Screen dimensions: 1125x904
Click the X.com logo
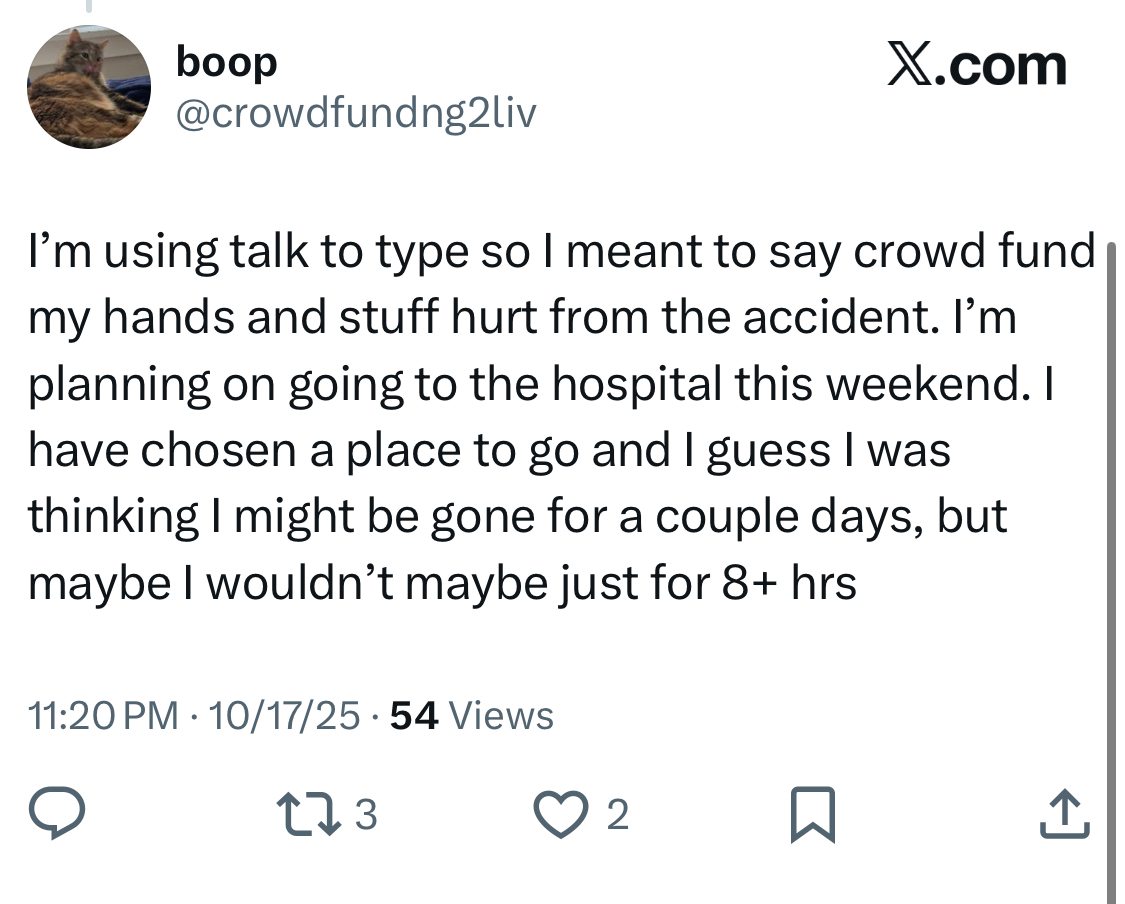976,65
